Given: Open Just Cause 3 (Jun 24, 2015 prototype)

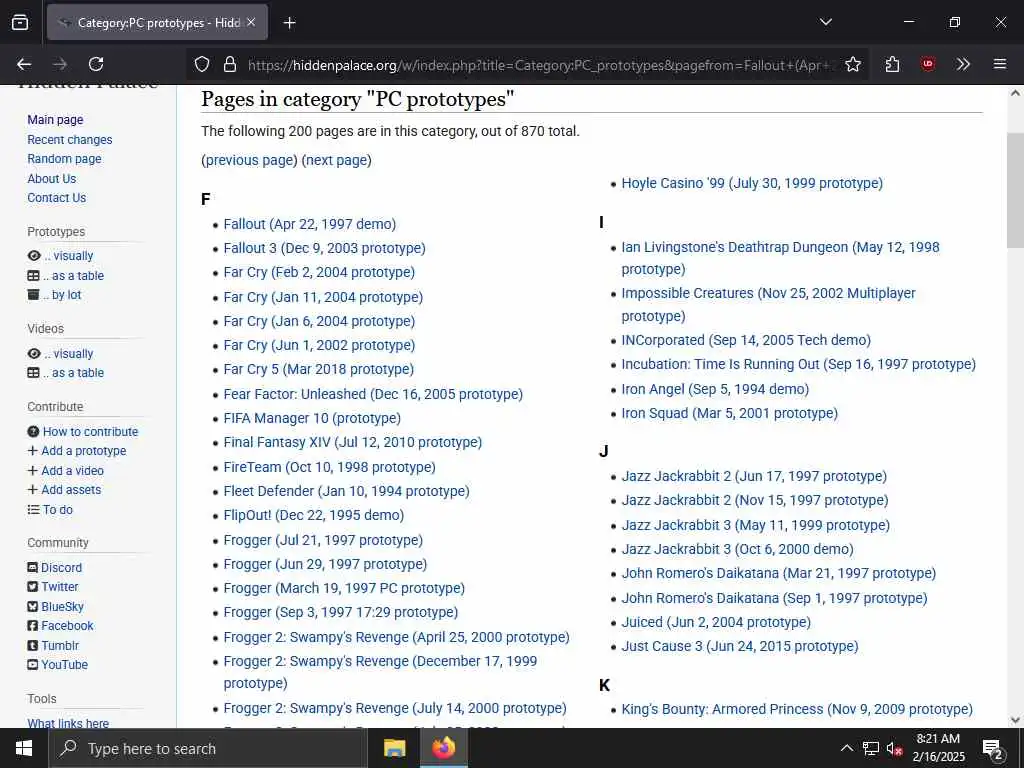Looking at the screenshot, I should (x=740, y=646).
